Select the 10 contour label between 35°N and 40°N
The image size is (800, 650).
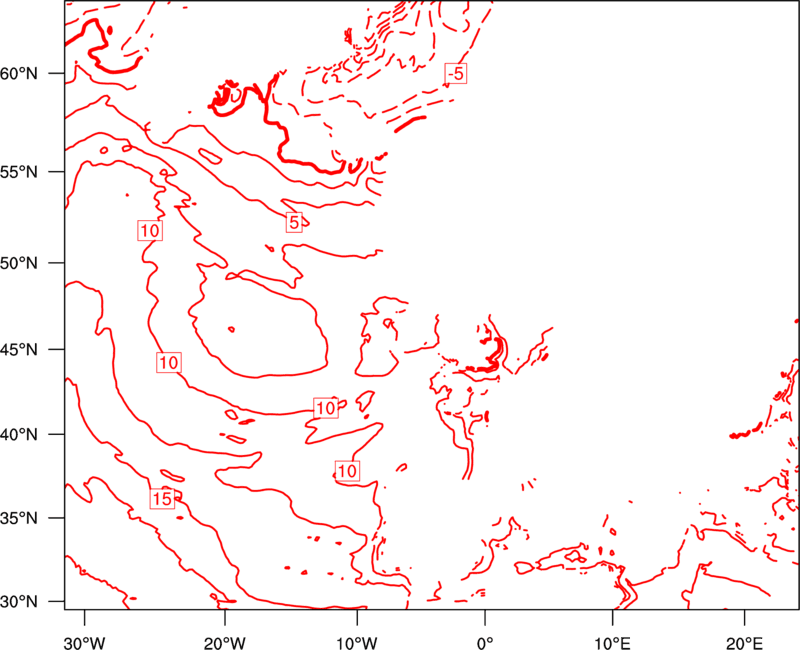pyautogui.click(x=347, y=470)
